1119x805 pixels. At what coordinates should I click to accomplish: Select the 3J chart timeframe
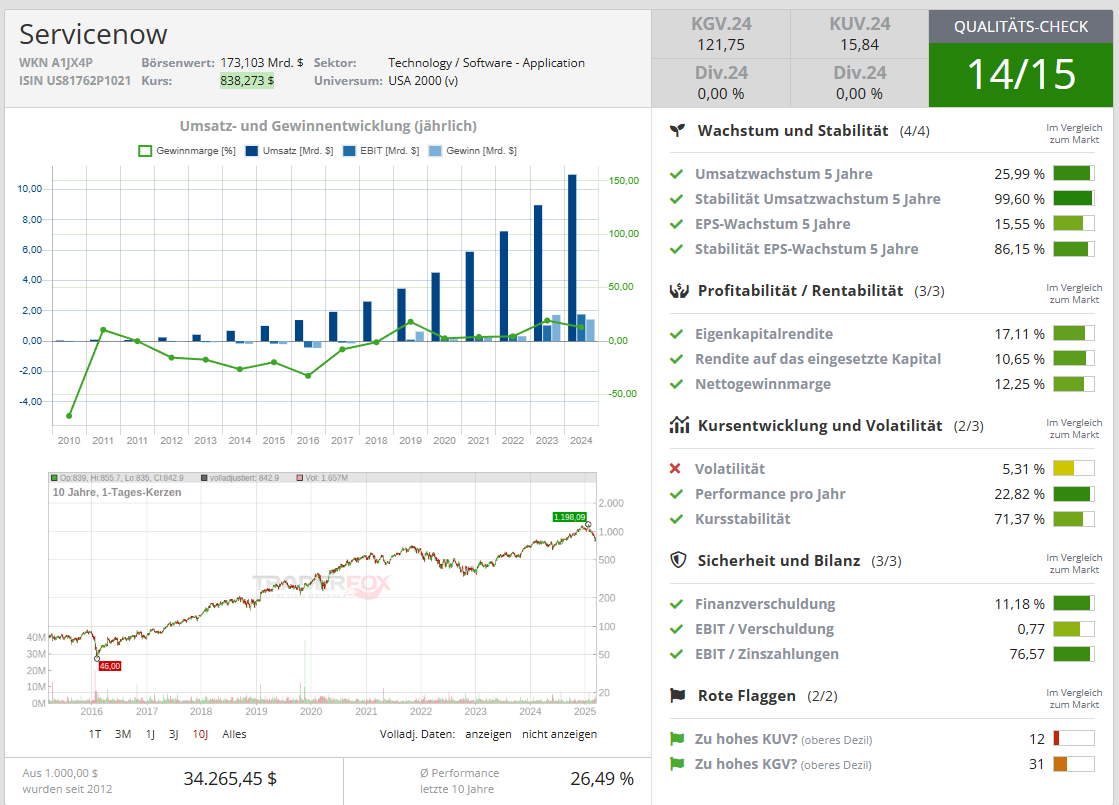[x=173, y=734]
